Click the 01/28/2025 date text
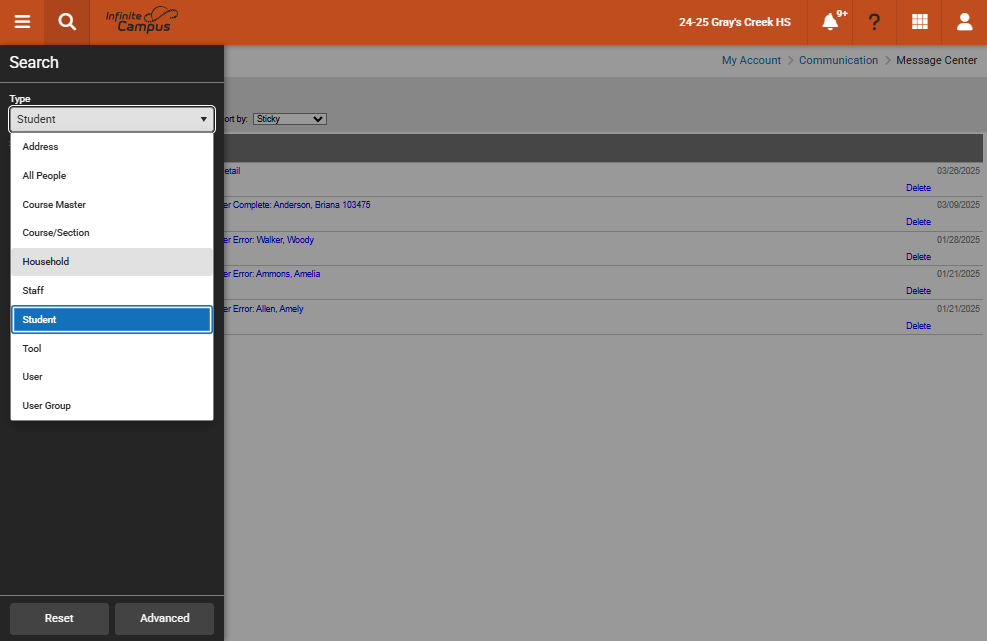 coord(958,240)
